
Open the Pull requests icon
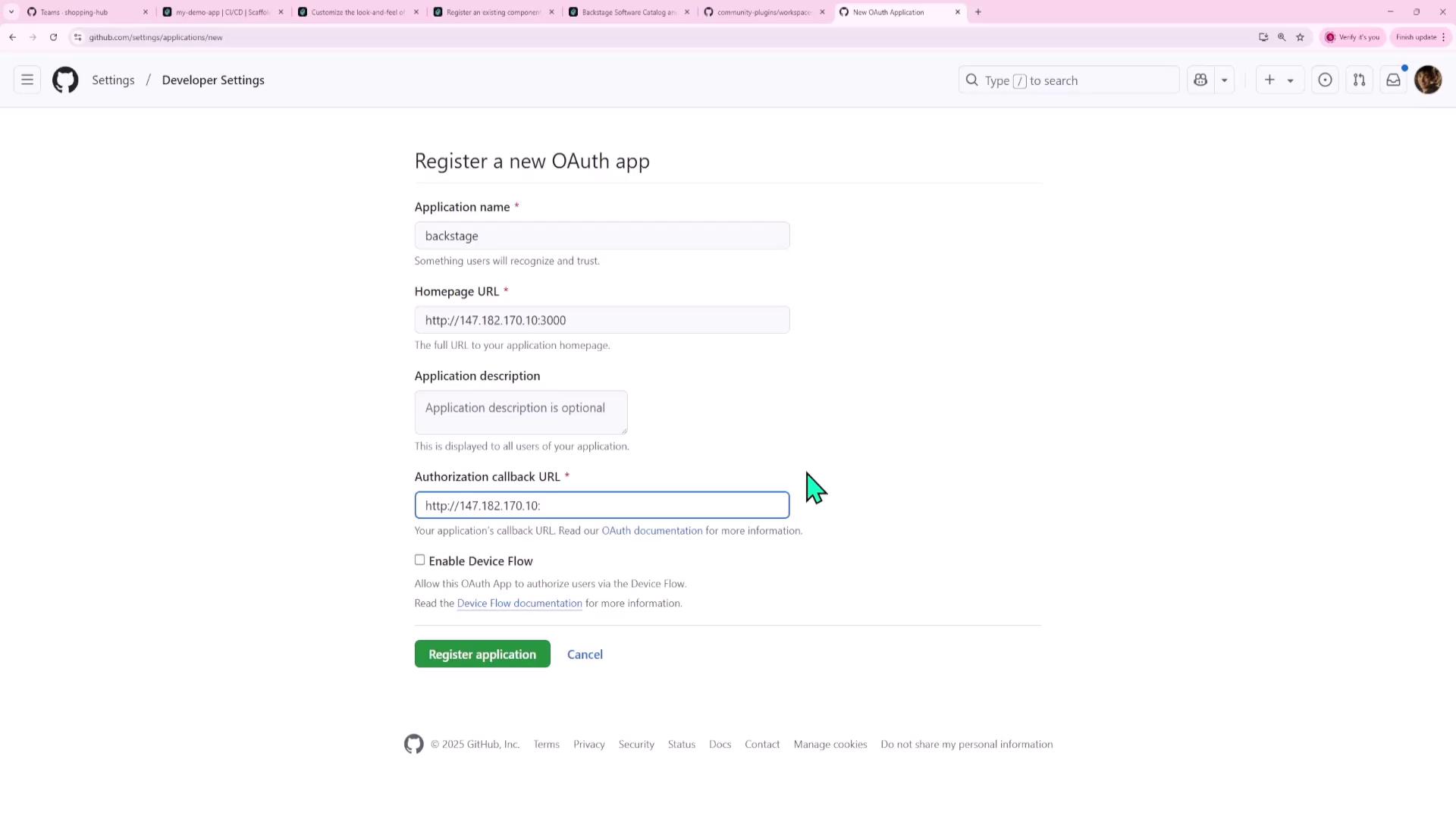[x=1359, y=80]
